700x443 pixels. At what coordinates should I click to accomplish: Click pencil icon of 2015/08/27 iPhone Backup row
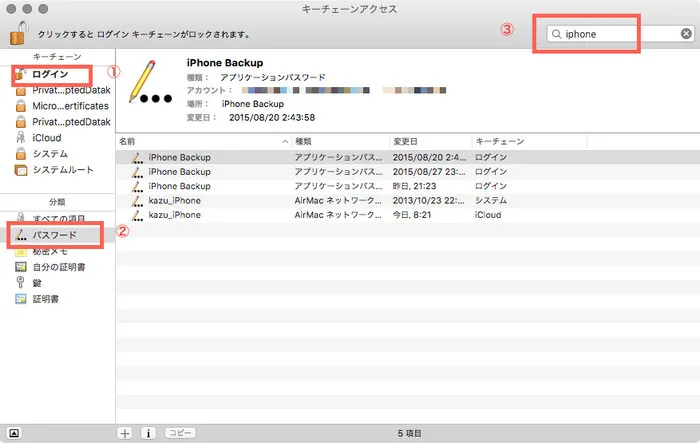point(138,171)
